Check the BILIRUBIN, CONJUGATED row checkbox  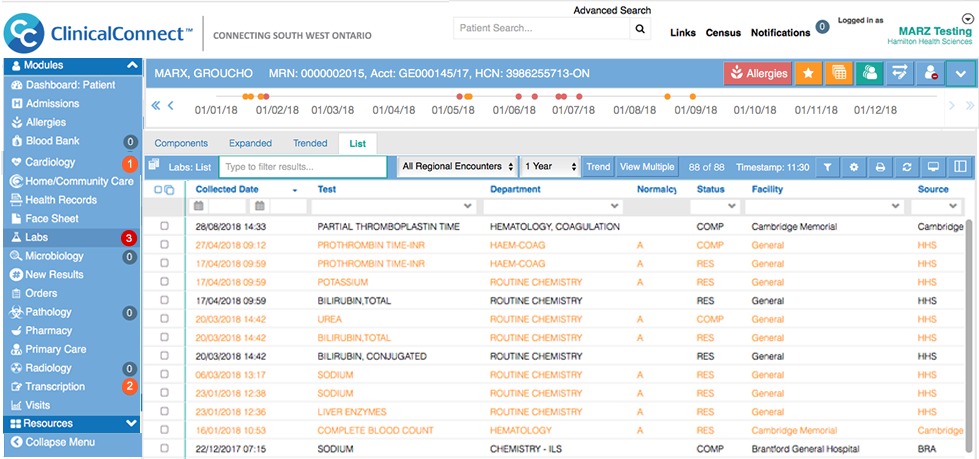tap(164, 356)
